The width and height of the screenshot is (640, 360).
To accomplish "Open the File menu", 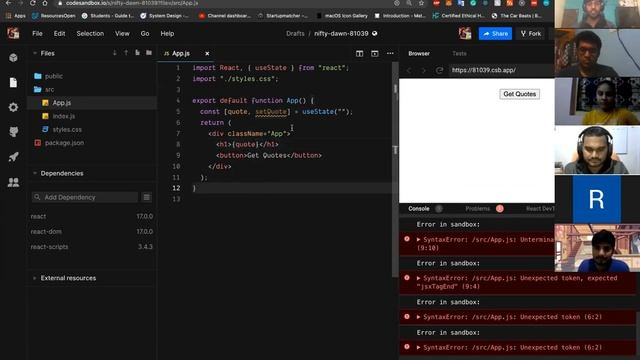I will [x=37, y=33].
